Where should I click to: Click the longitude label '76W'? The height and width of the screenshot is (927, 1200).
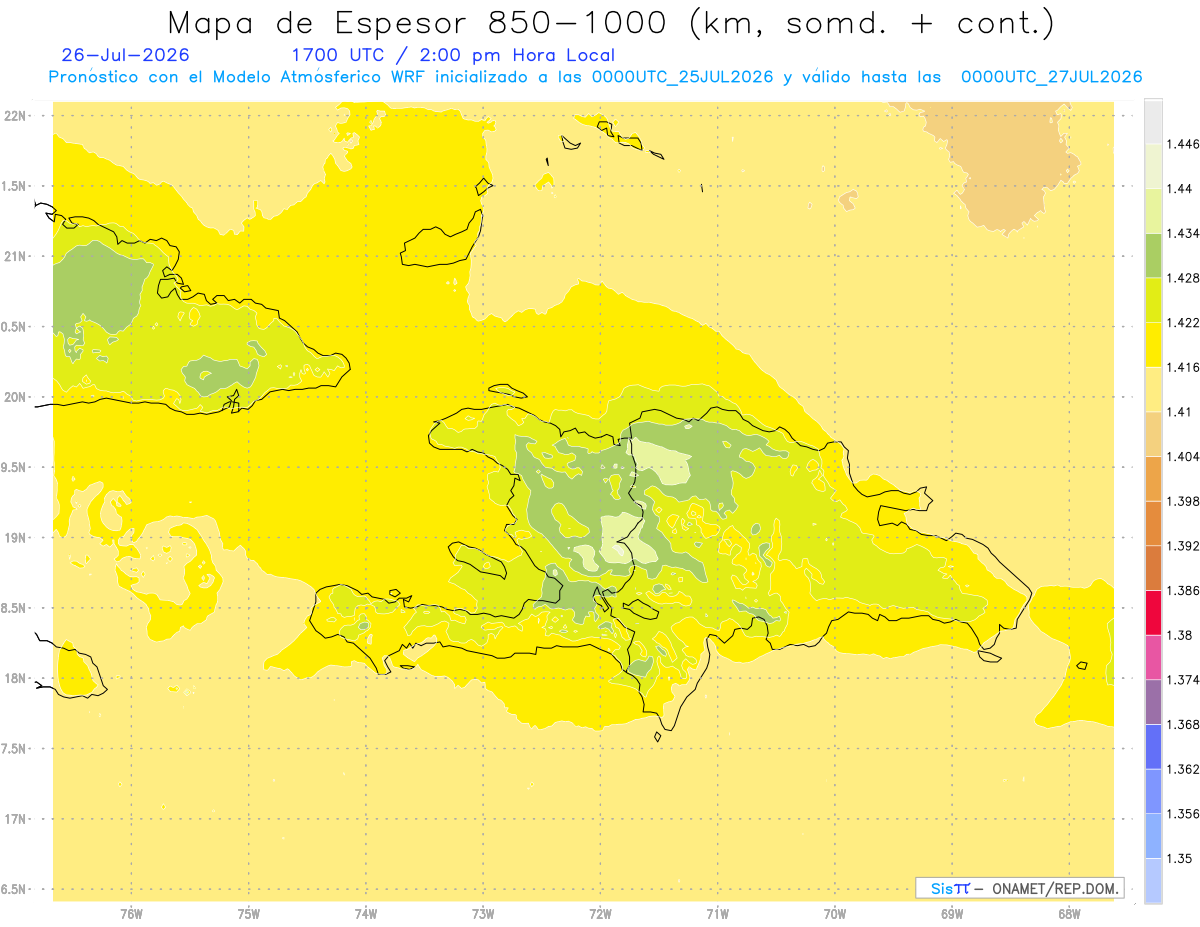[131, 913]
